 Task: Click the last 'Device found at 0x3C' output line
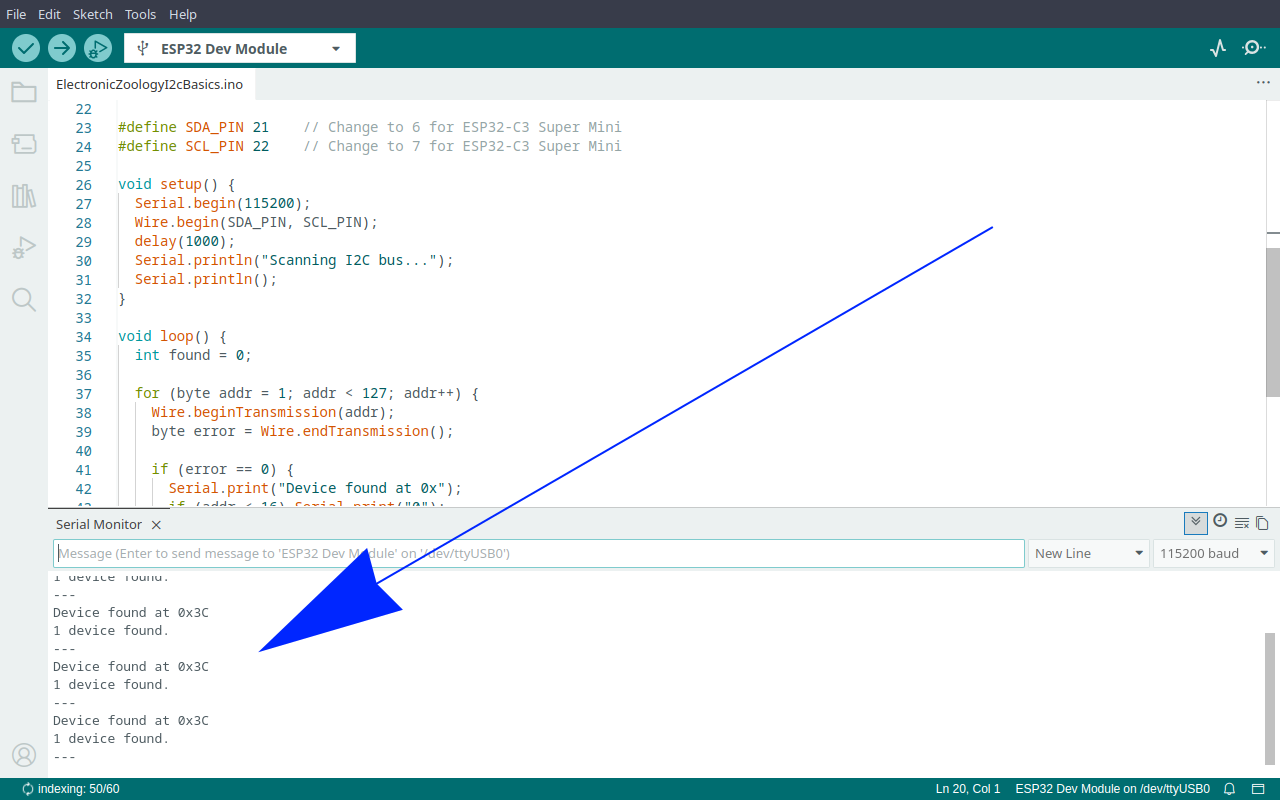pos(131,720)
